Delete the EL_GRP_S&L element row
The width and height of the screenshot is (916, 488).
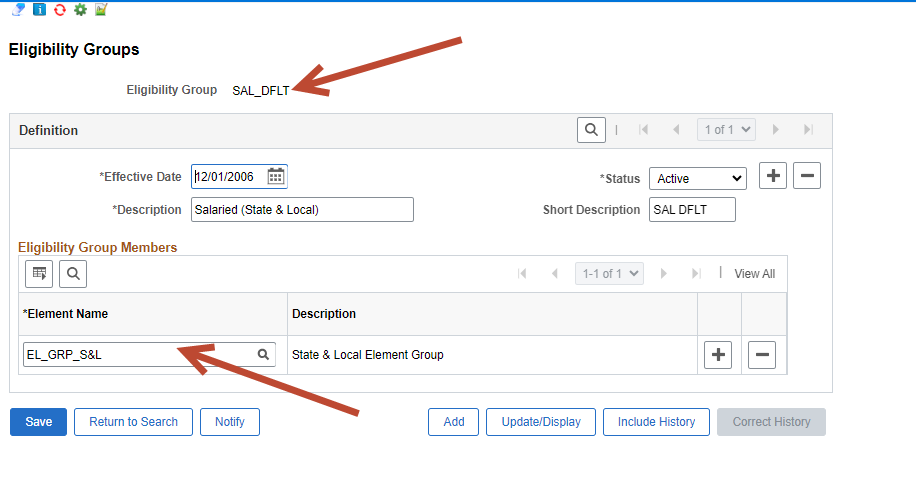[x=762, y=355]
